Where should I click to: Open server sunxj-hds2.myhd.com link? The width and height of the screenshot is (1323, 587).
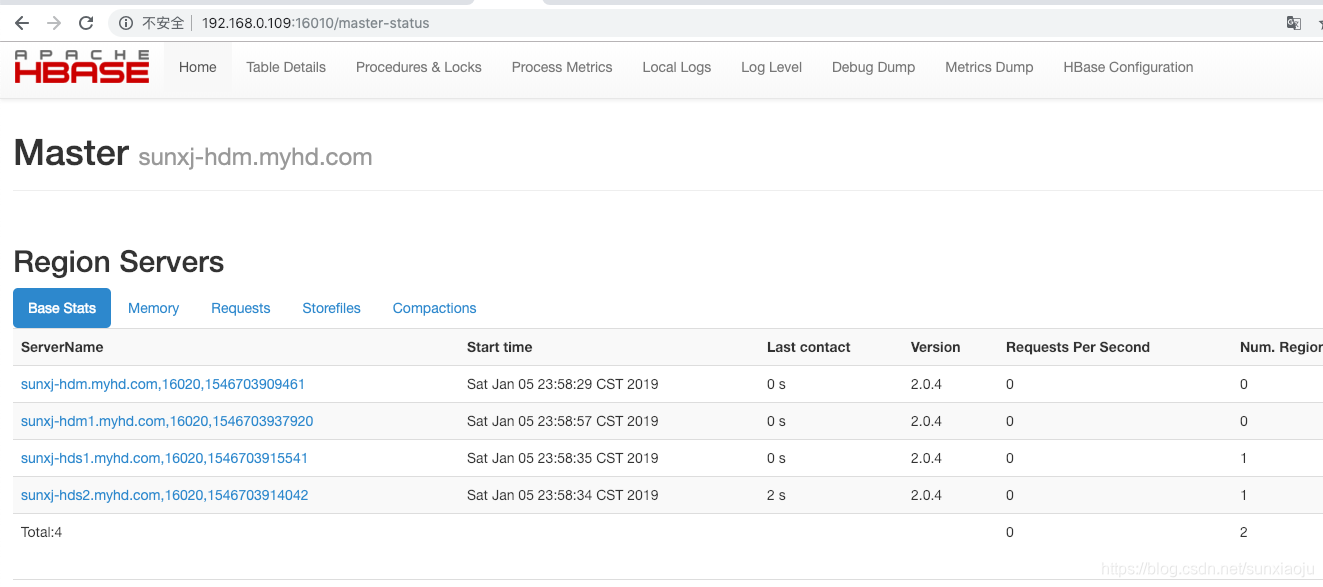coord(164,495)
